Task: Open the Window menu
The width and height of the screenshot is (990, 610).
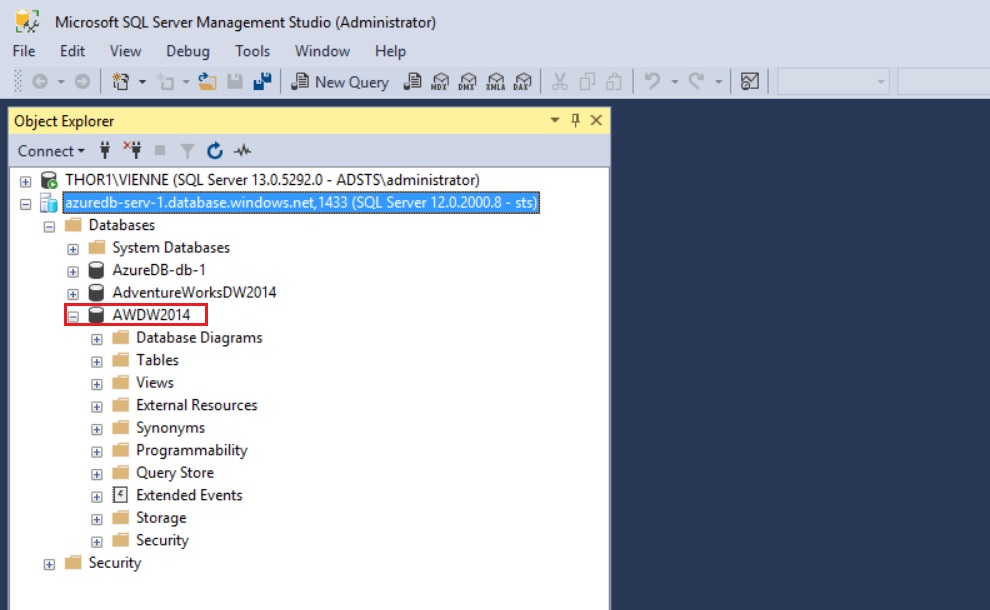Action: tap(322, 51)
